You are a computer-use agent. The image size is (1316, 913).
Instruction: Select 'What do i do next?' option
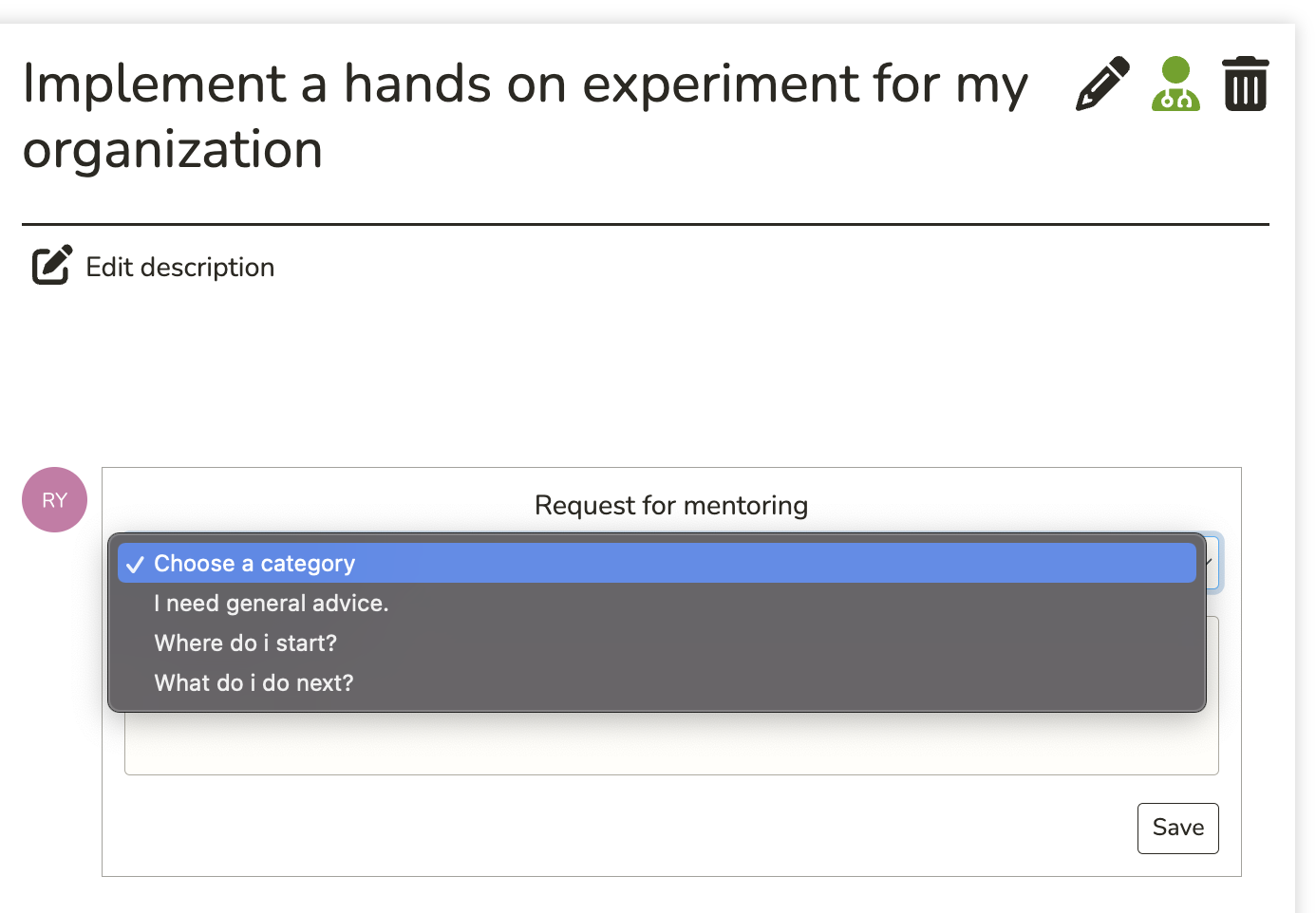click(x=254, y=683)
